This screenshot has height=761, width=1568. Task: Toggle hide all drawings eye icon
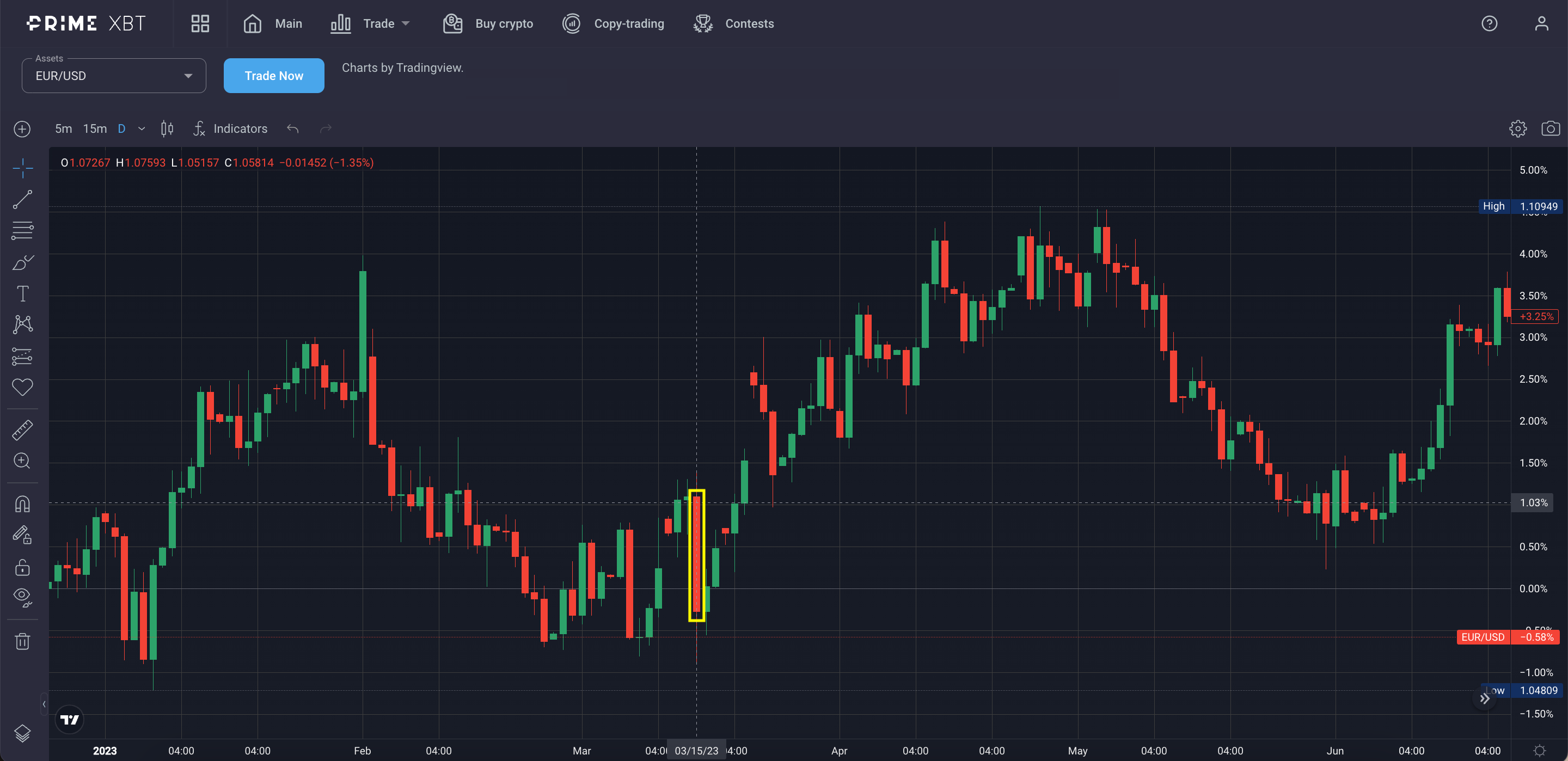click(x=22, y=598)
